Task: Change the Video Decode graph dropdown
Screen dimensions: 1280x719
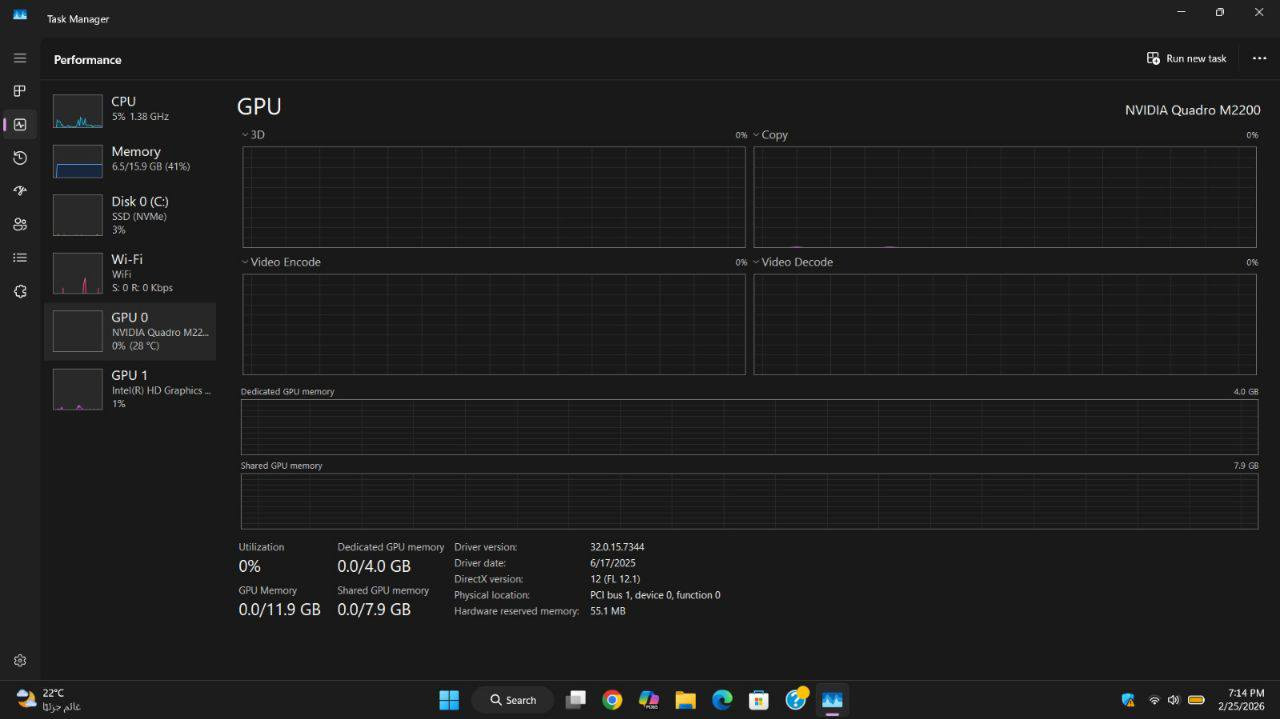Action: point(792,262)
